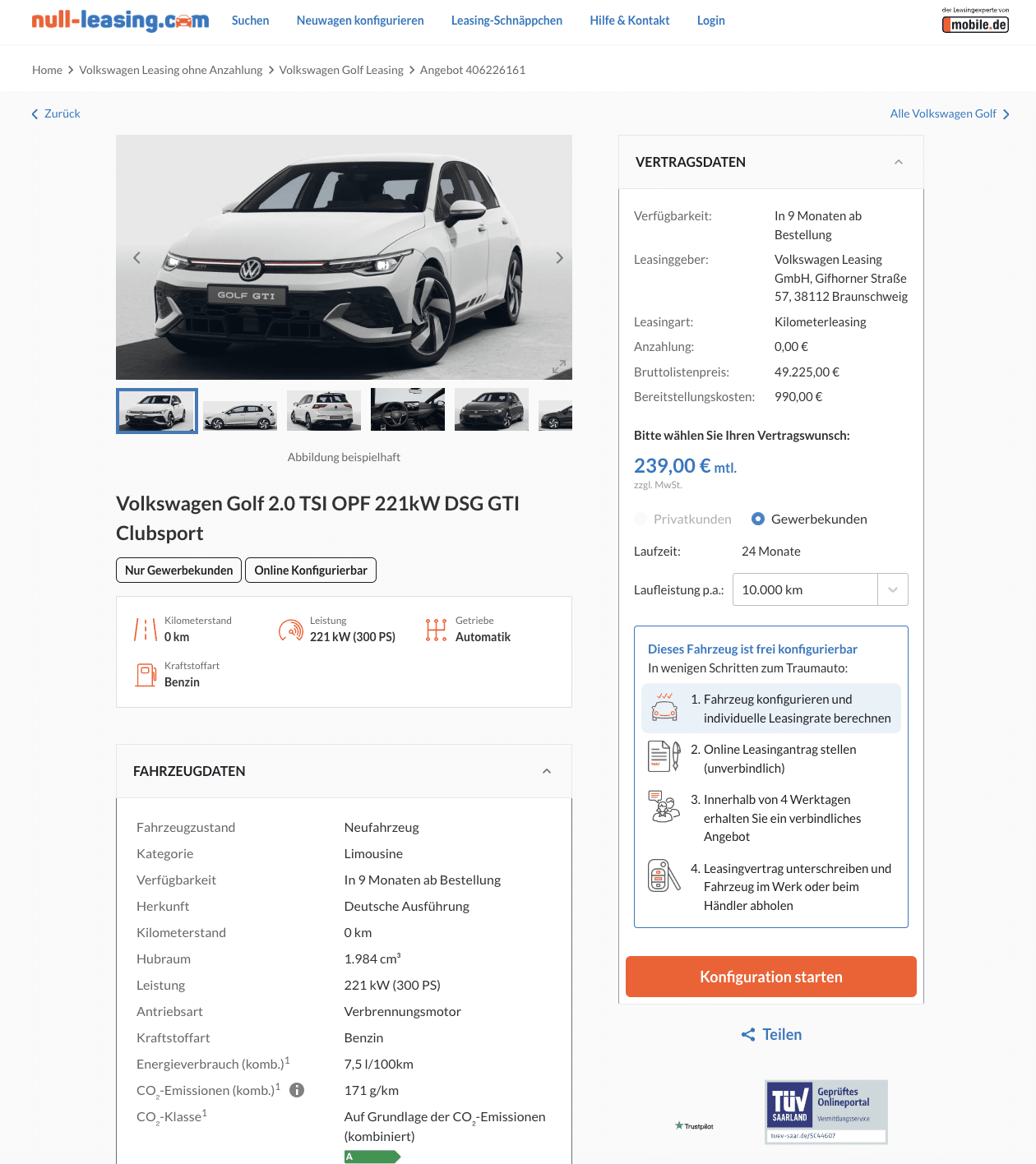The height and width of the screenshot is (1164, 1036).
Task: Collapse the Vertragsdaten panel
Action: click(899, 162)
